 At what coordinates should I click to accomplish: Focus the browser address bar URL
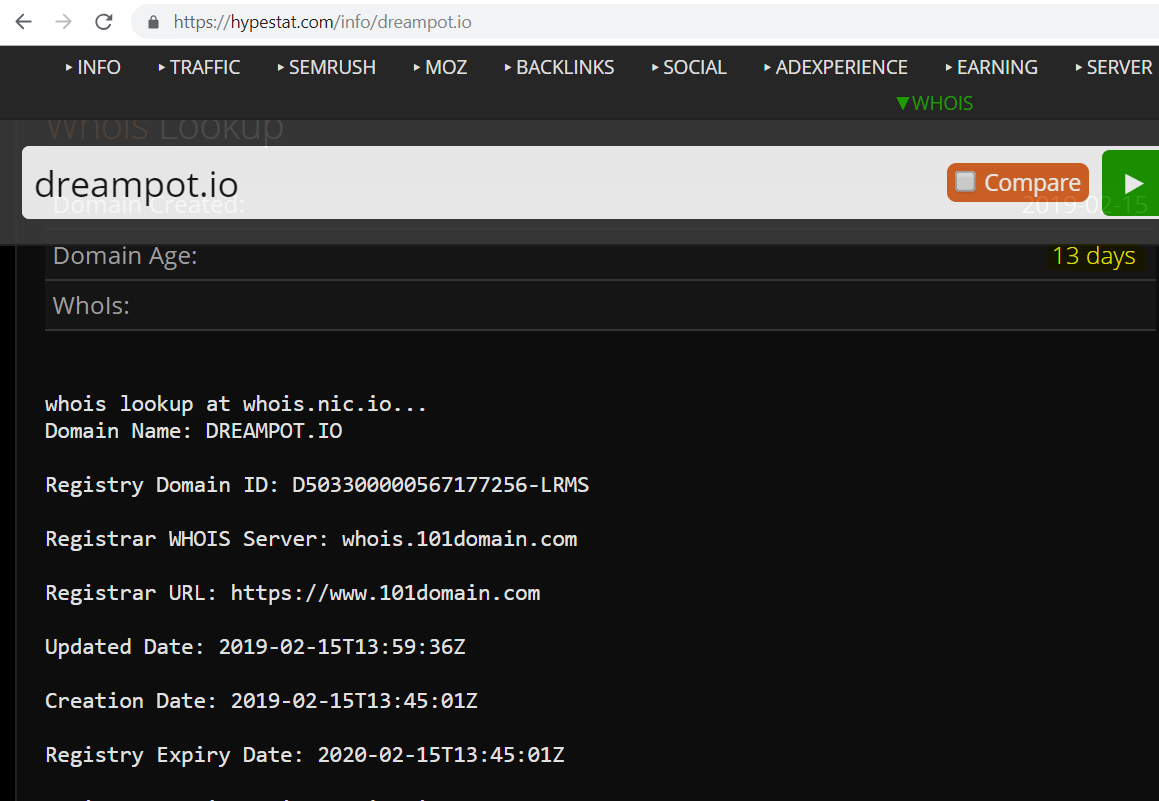tap(322, 22)
